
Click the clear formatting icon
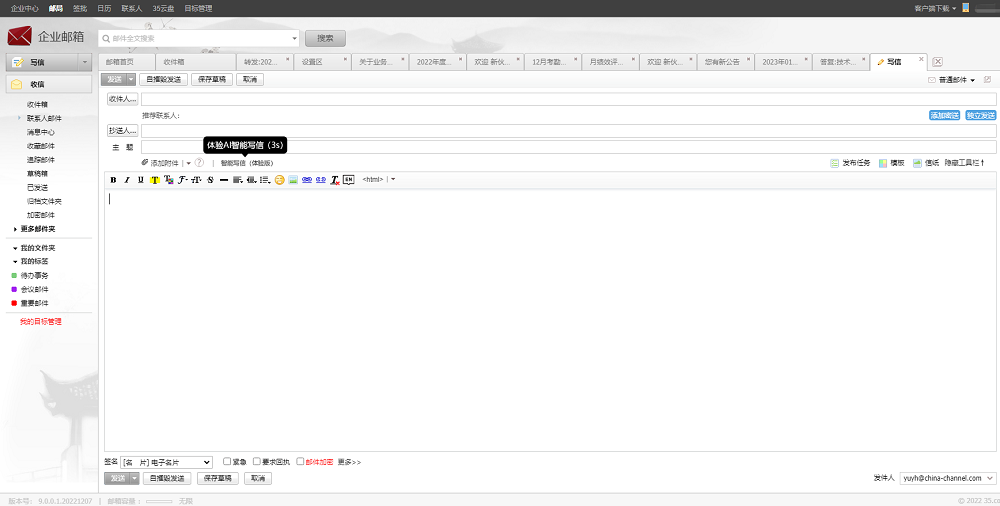(335, 180)
